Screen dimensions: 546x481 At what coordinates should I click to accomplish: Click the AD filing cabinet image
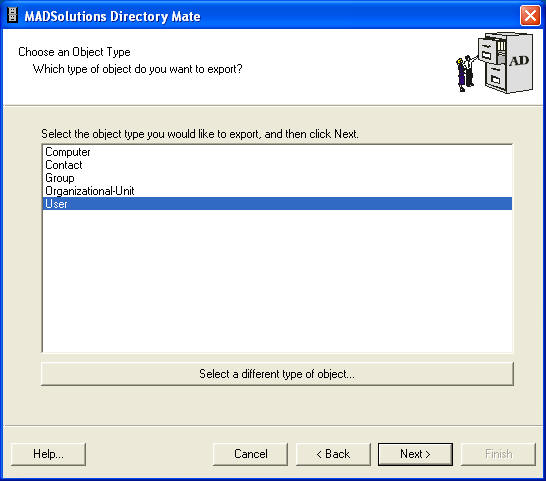coord(495,62)
